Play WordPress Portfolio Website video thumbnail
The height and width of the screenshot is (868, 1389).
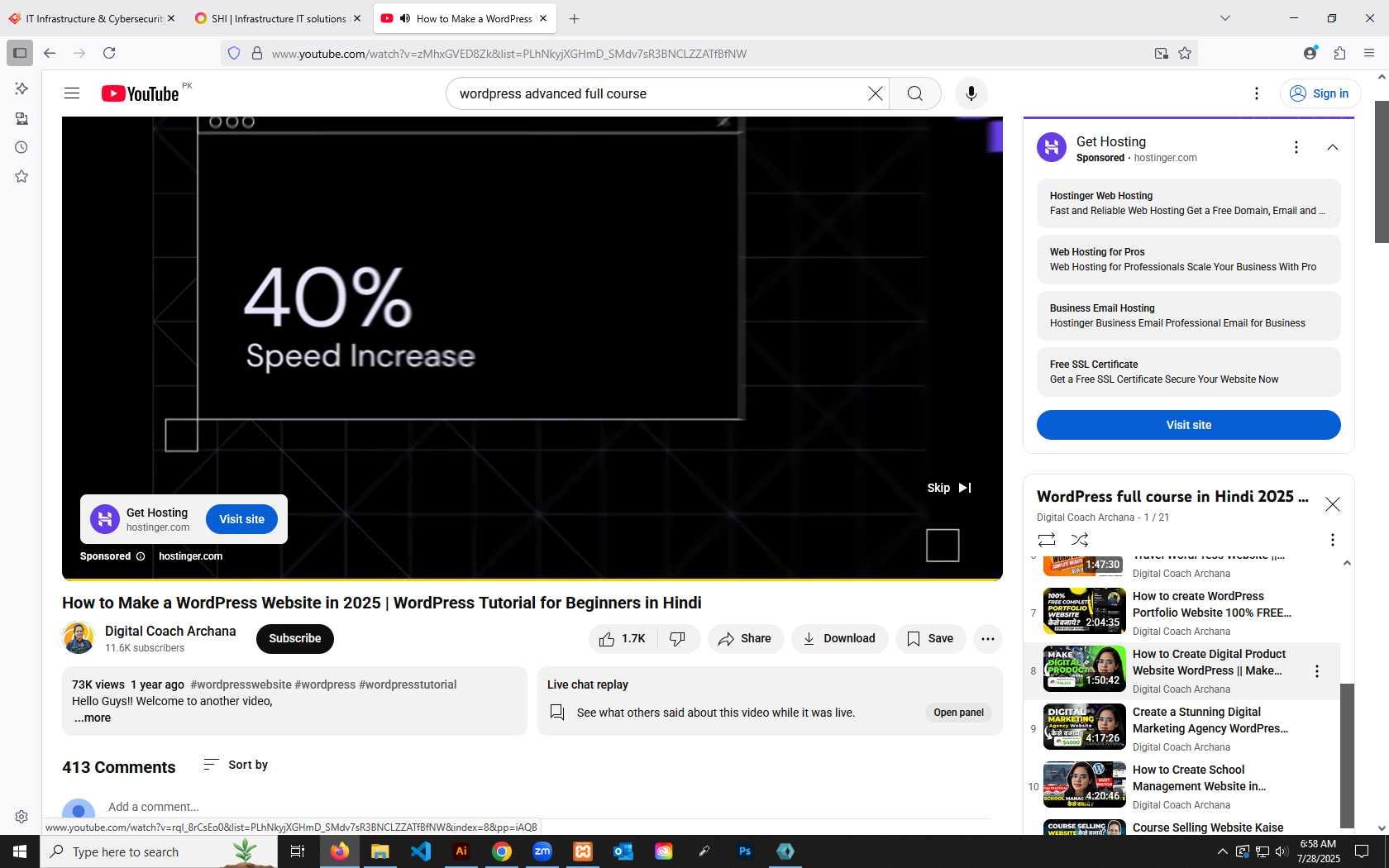(x=1085, y=611)
